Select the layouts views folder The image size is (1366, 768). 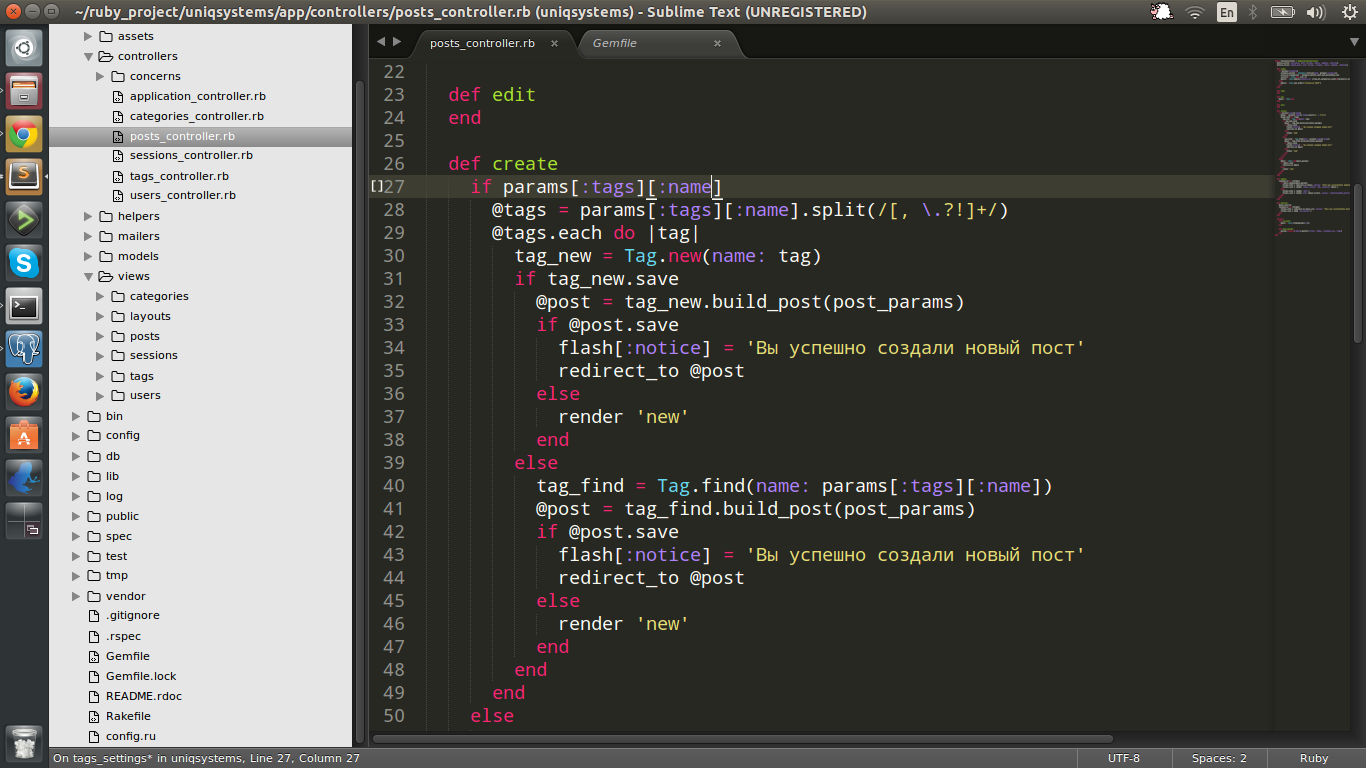click(150, 316)
